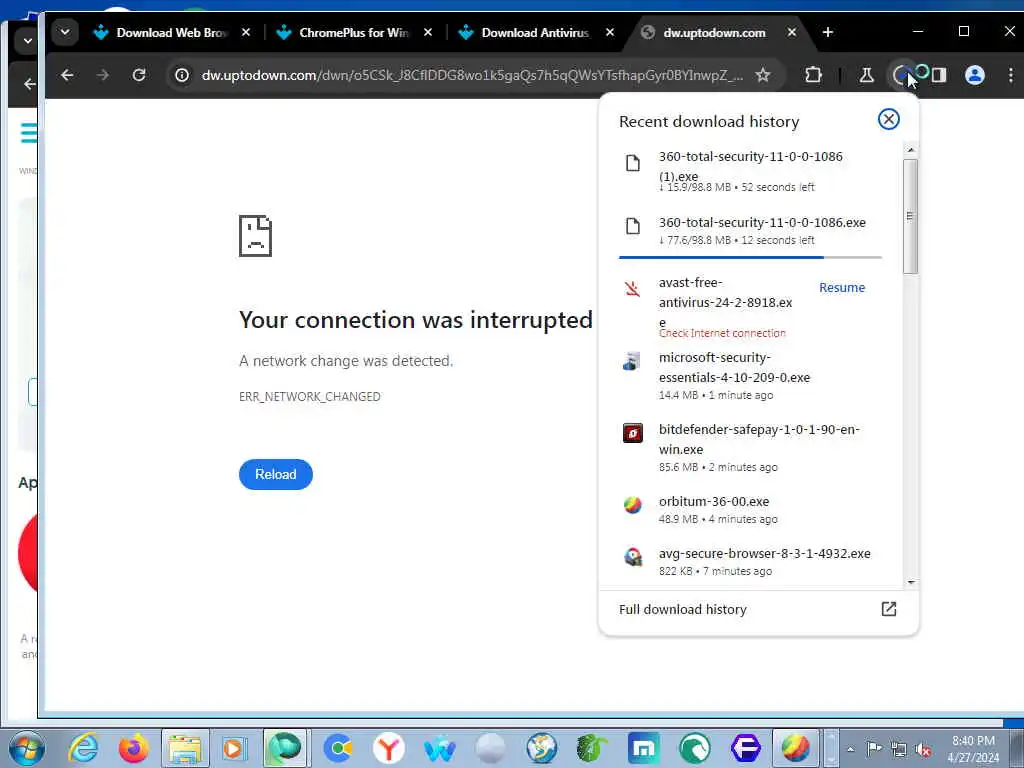Switch to Download Web Browsers tab
The height and width of the screenshot is (768, 1024).
click(x=171, y=33)
